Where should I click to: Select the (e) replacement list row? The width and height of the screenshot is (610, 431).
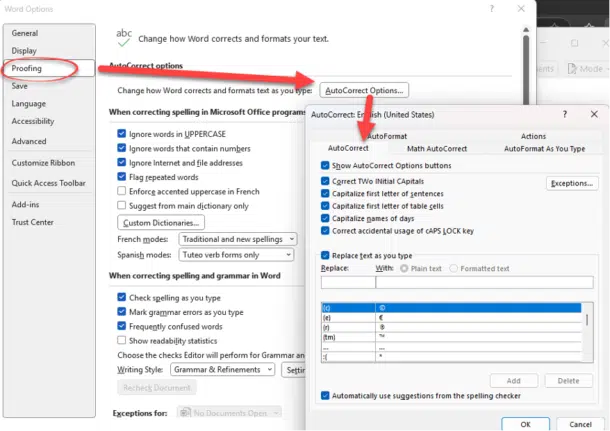click(451, 317)
